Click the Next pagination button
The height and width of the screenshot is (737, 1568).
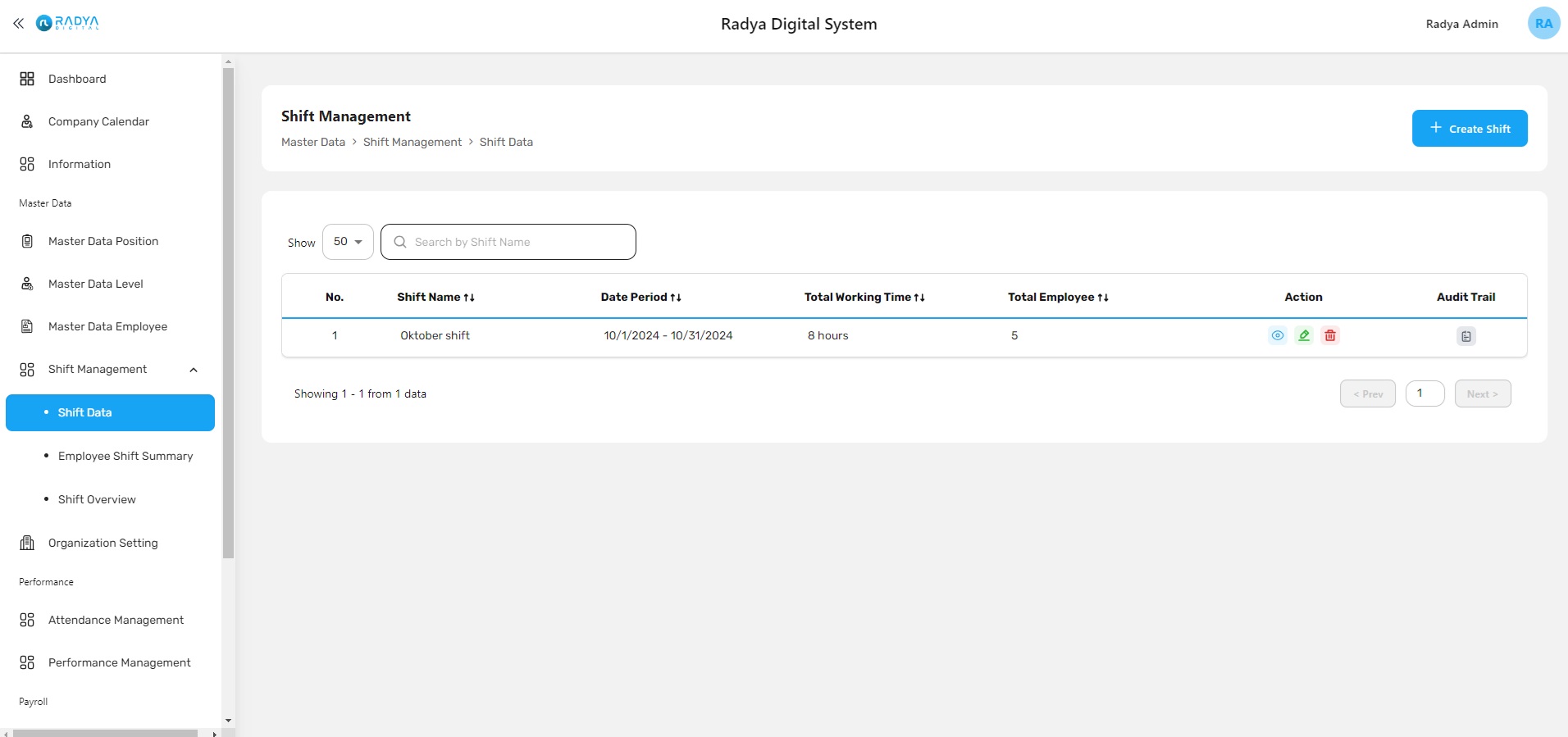click(x=1482, y=394)
